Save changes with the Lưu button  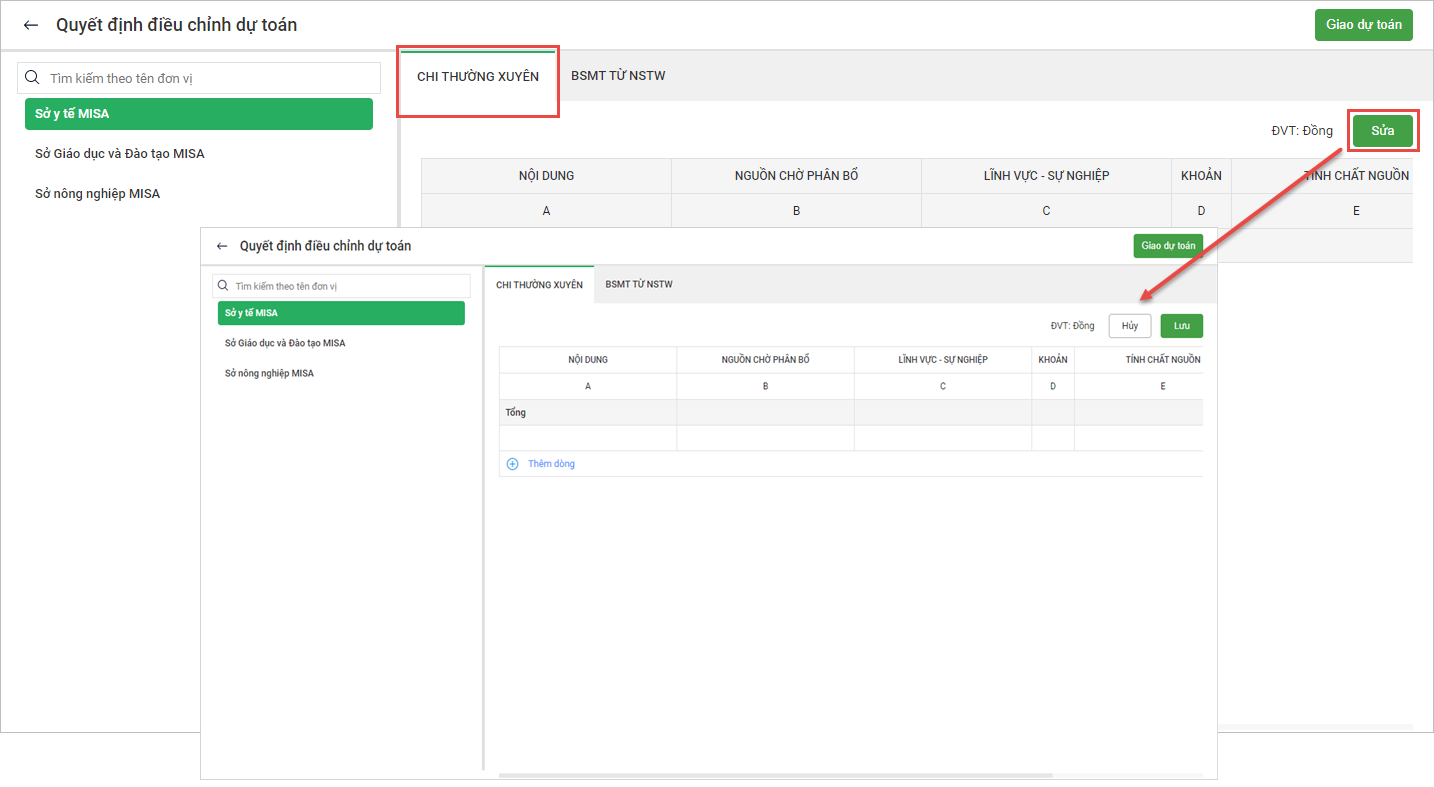(x=1181, y=326)
